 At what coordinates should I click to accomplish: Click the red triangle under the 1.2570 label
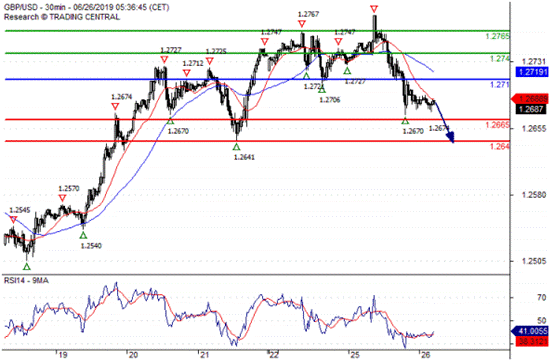point(62,198)
